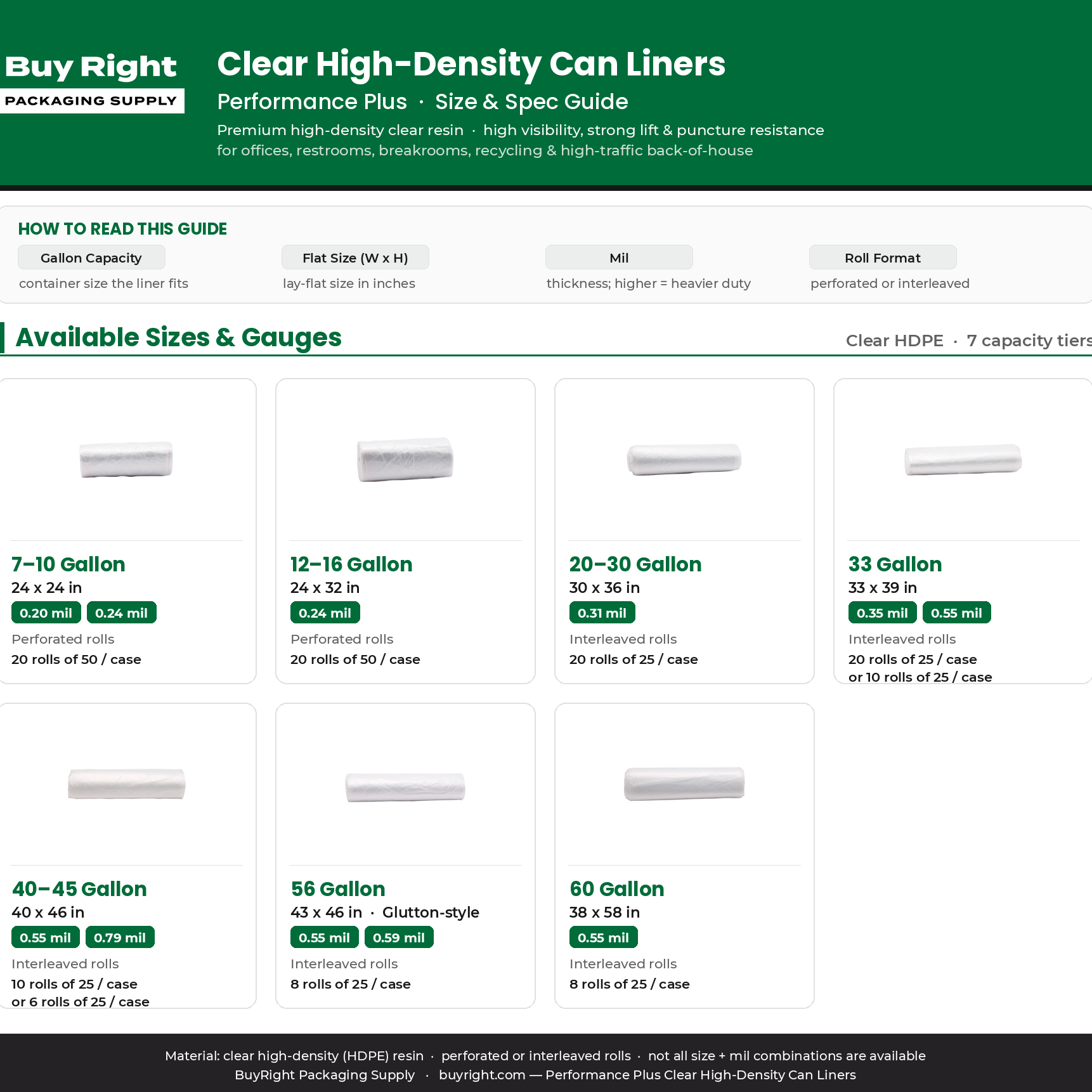
Task: Click the 7–10 Gallon heading
Action: pos(68,564)
